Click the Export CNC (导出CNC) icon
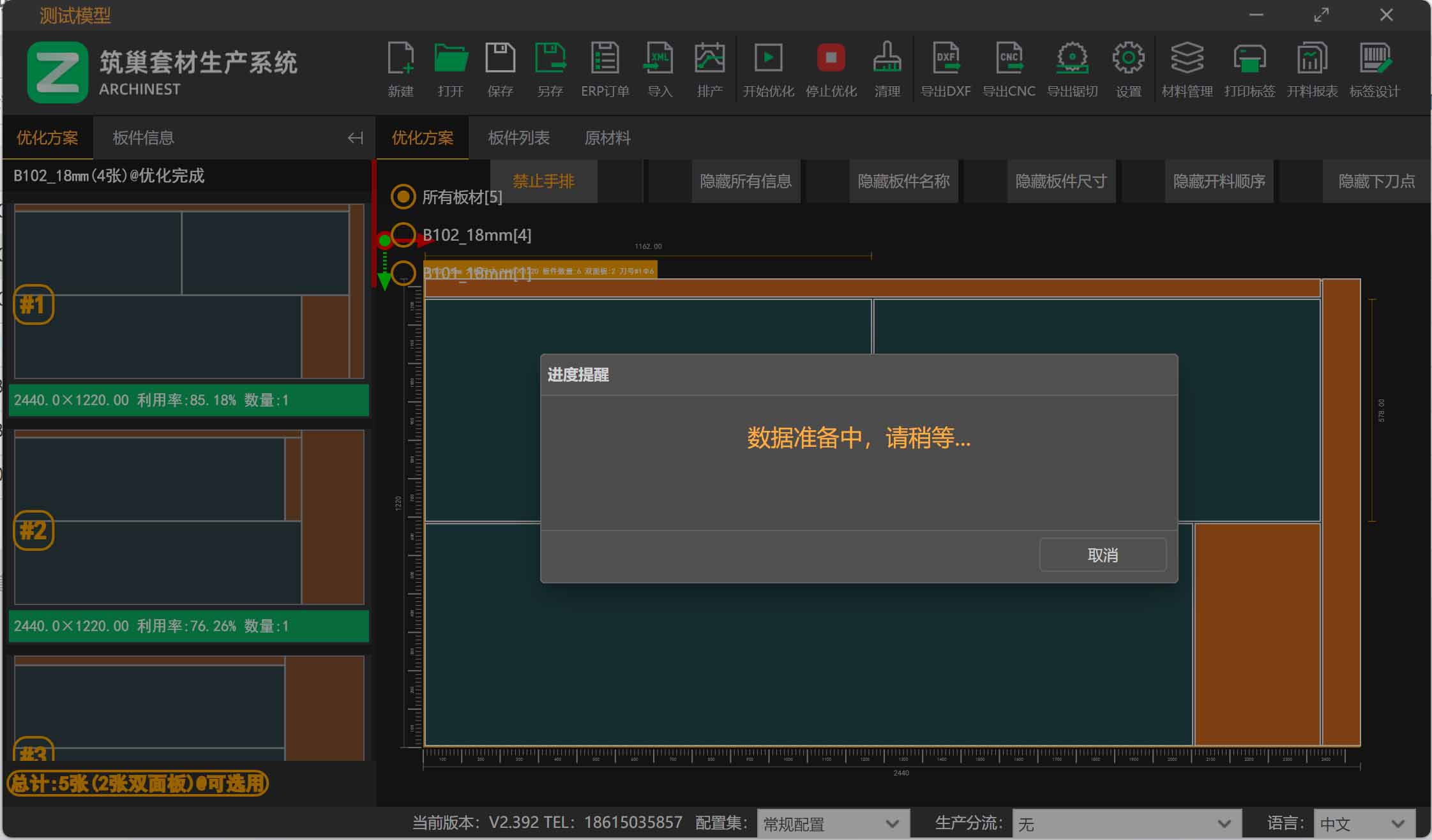This screenshot has height=840, width=1432. coord(1009,59)
